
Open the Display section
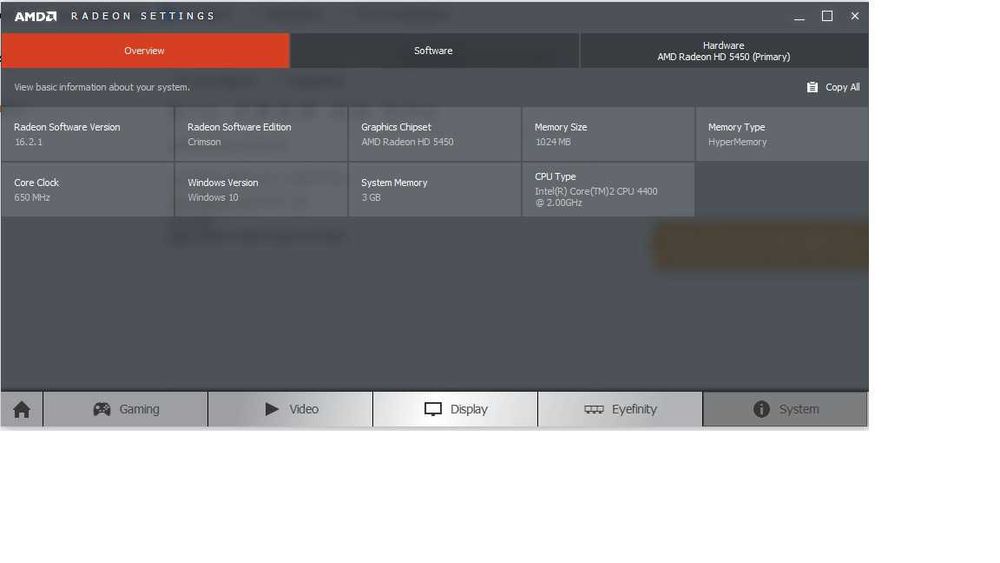pos(455,409)
